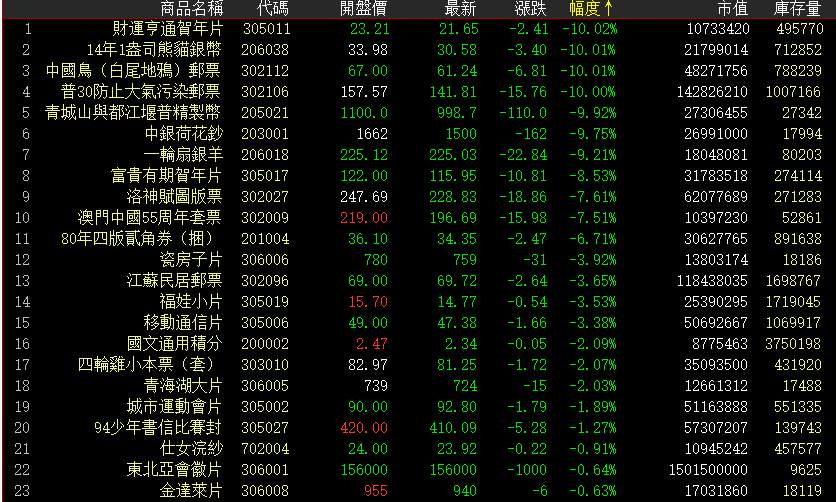
Task: Sort by 庫存量 column header
Action: tap(797, 9)
